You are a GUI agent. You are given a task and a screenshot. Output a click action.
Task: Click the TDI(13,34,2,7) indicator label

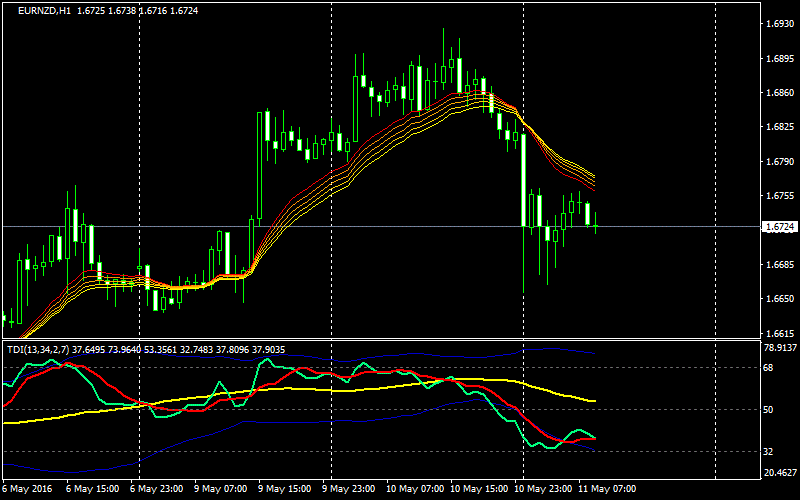[x=38, y=349]
